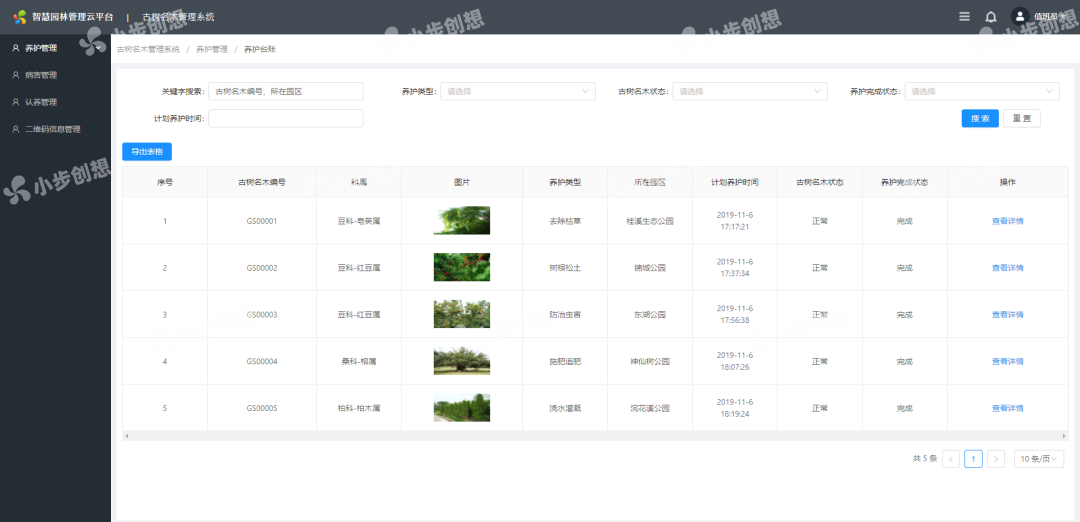Click the 导出表格 button
The height and width of the screenshot is (522, 1080).
[147, 152]
